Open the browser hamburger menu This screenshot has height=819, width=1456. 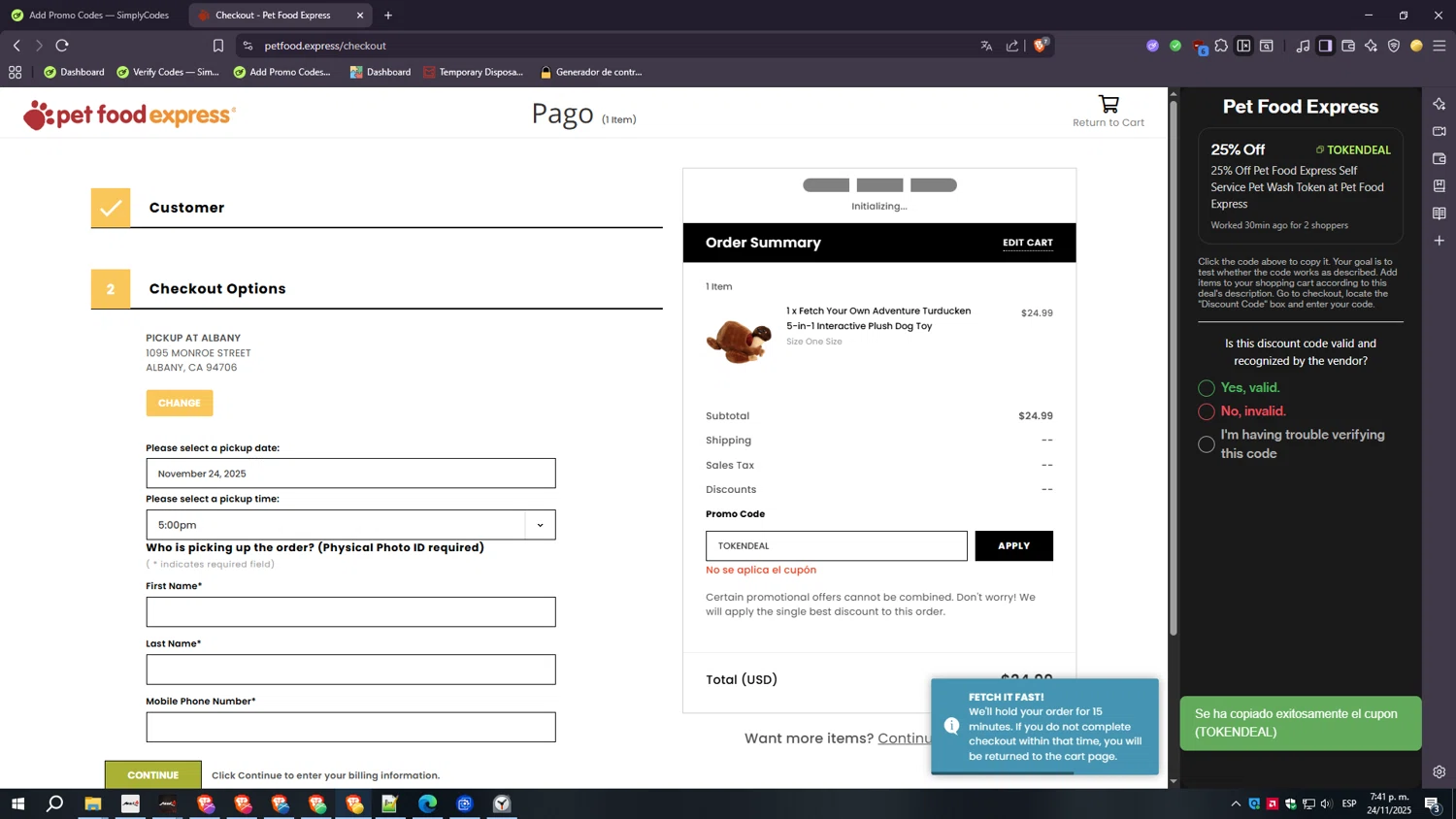pyautogui.click(x=1439, y=46)
